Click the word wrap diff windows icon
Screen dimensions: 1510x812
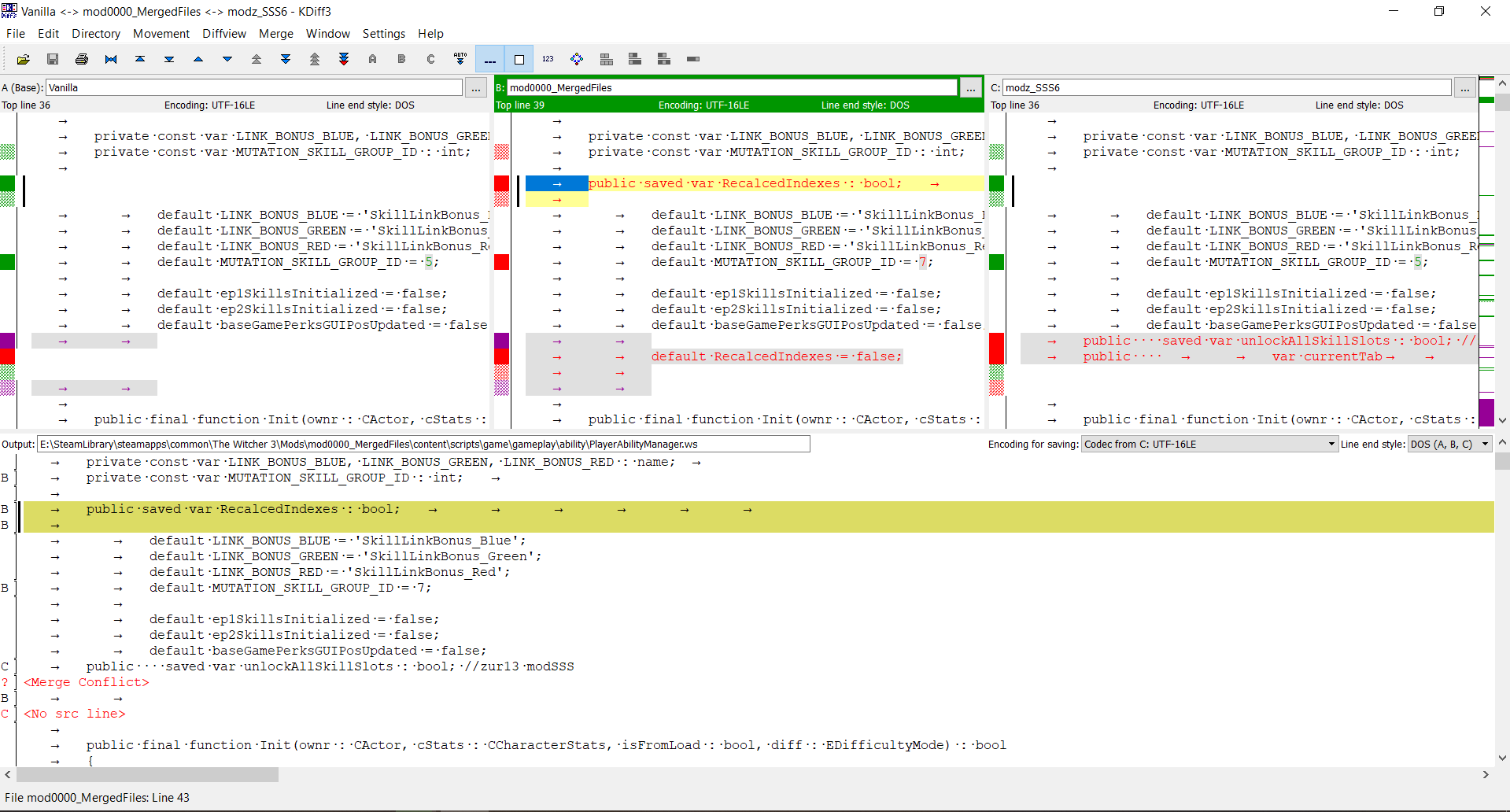(x=577, y=59)
